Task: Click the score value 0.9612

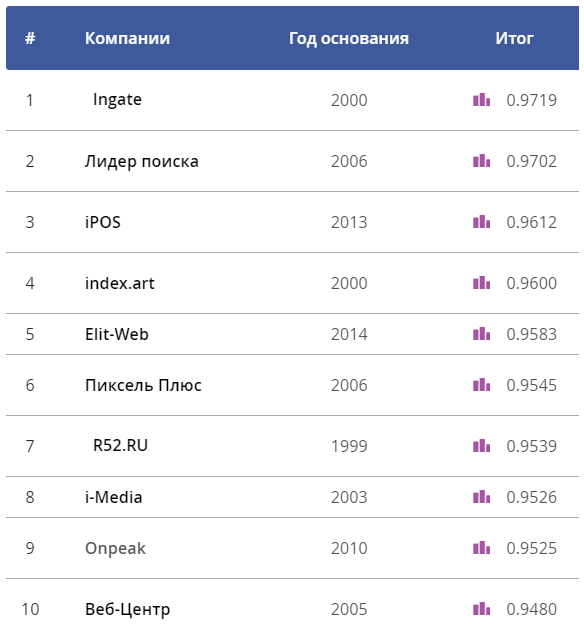Action: tap(532, 222)
